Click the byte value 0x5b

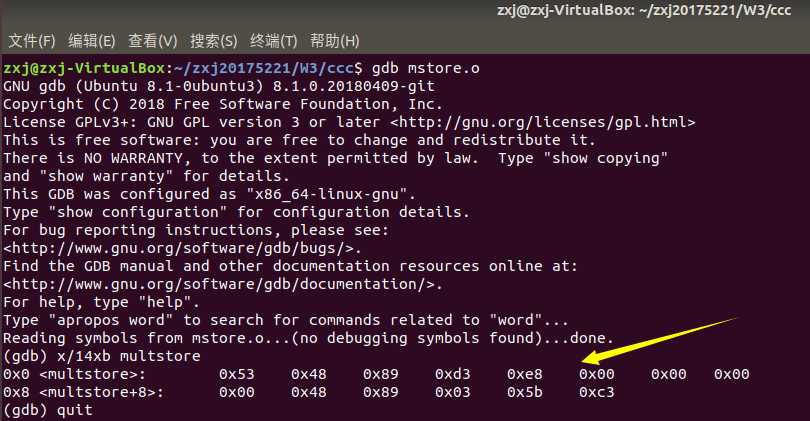coord(525,392)
